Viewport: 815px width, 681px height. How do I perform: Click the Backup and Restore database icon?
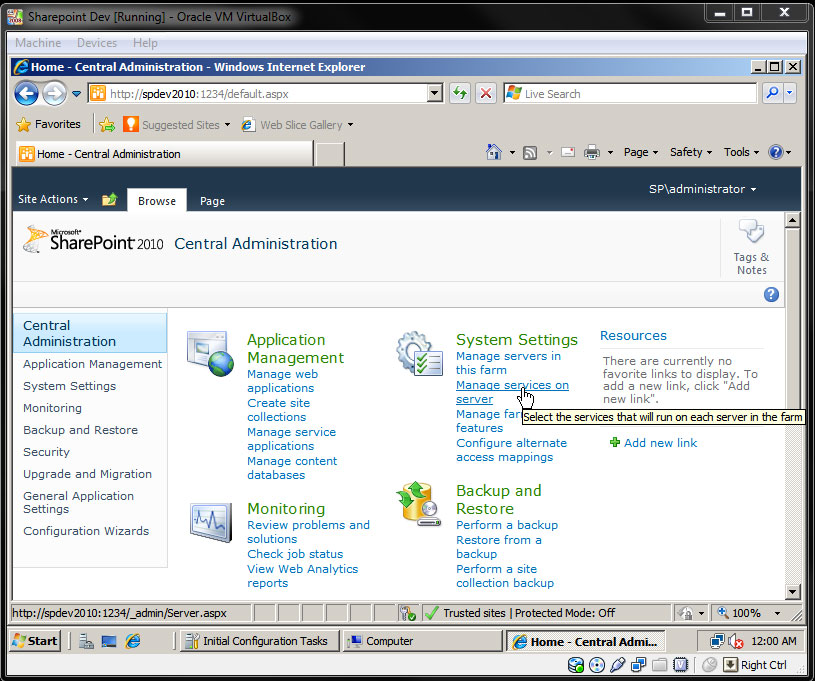click(x=418, y=504)
